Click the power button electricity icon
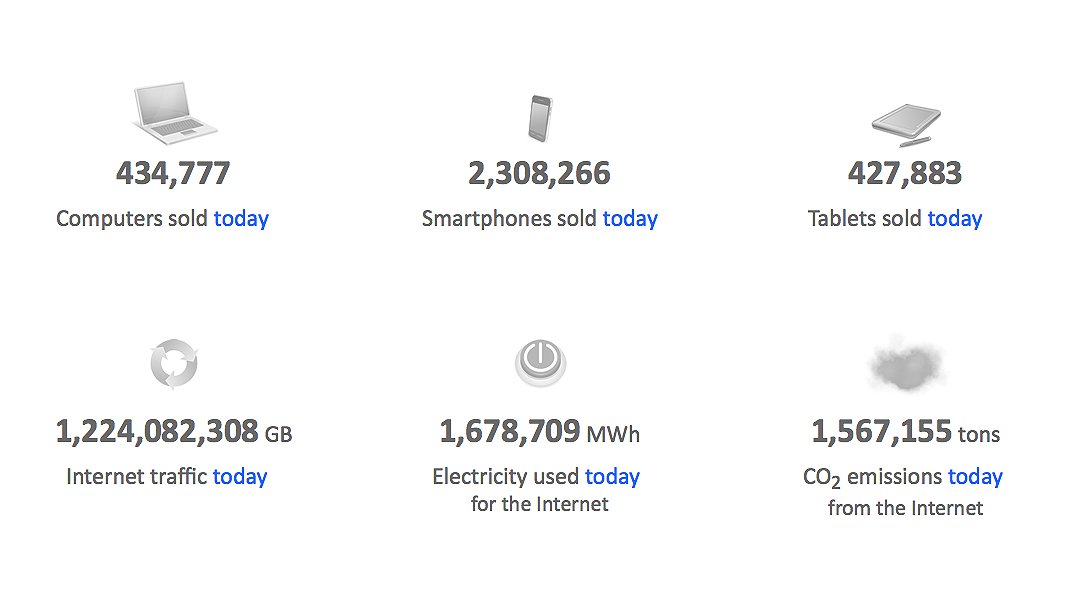 (x=541, y=362)
